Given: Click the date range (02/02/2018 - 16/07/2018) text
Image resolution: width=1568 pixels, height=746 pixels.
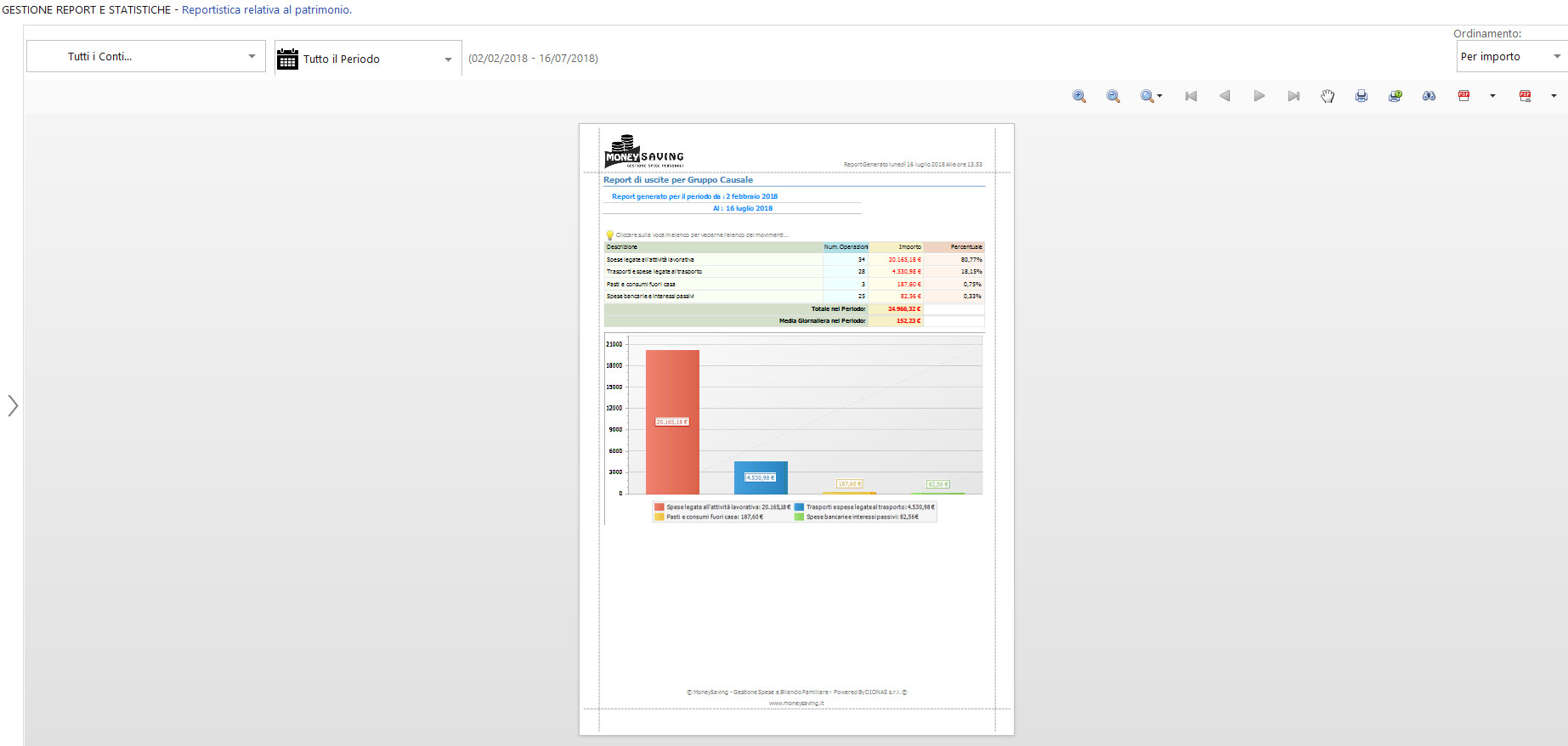Looking at the screenshot, I should (534, 59).
